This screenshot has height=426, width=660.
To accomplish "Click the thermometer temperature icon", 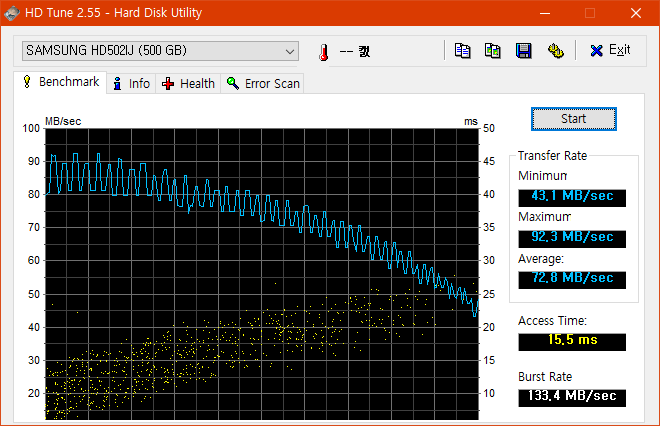I will (x=323, y=52).
